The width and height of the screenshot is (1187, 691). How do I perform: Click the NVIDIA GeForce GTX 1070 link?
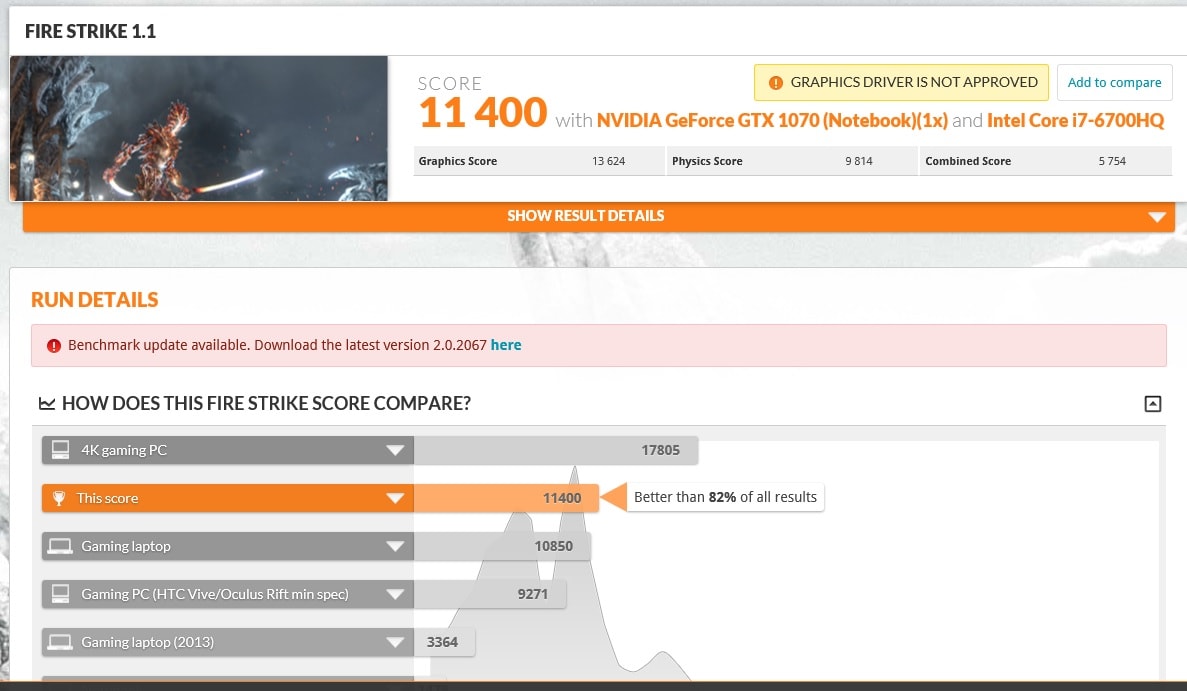pyautogui.click(x=771, y=120)
